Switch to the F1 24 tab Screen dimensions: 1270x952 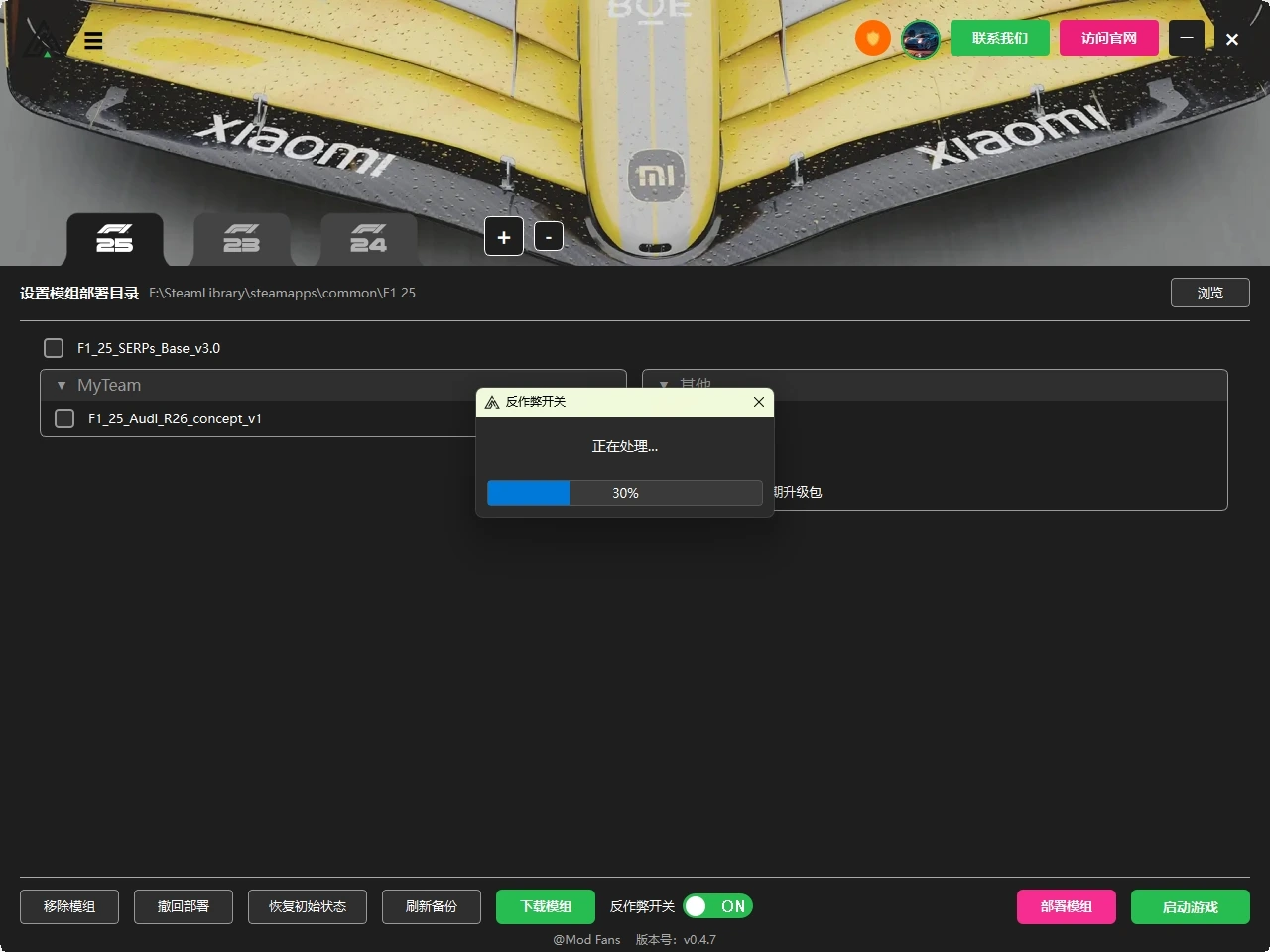(368, 239)
